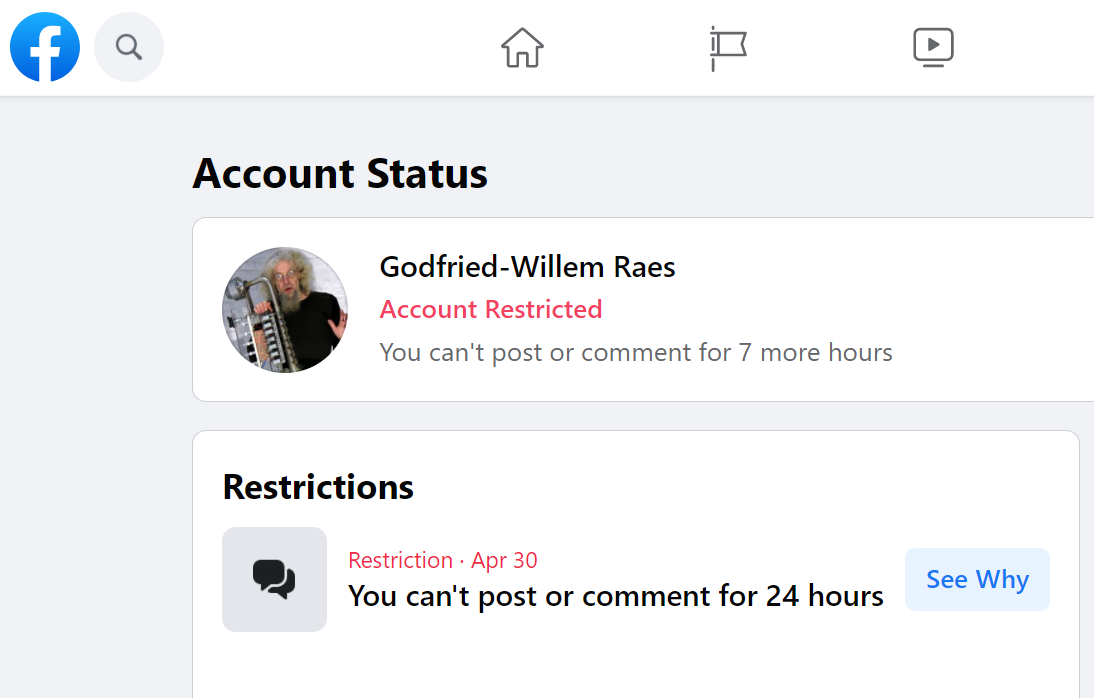
Task: Click the Account Restricted status text
Action: [490, 309]
